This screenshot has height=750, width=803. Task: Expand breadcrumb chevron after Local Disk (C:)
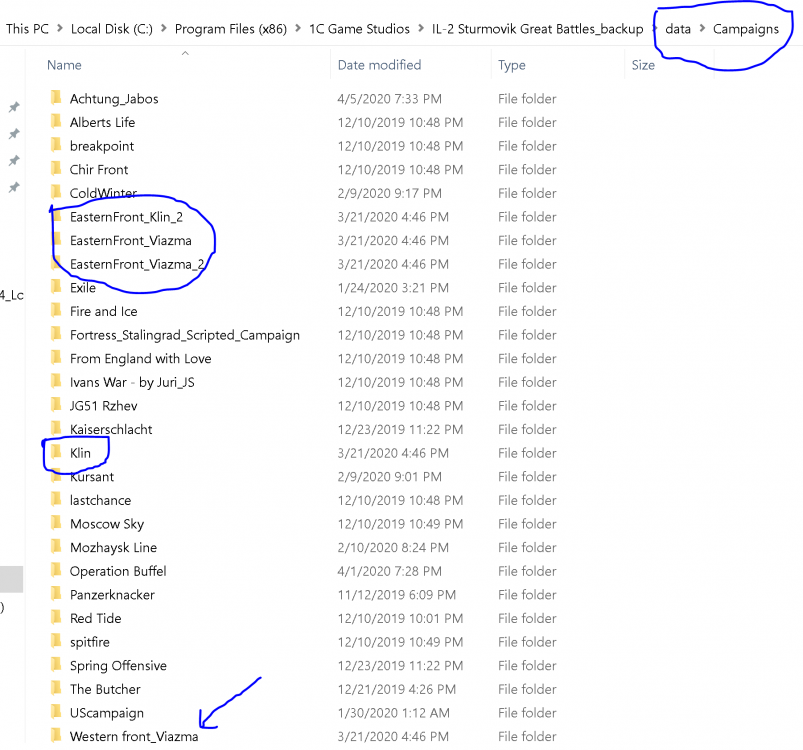coord(164,29)
